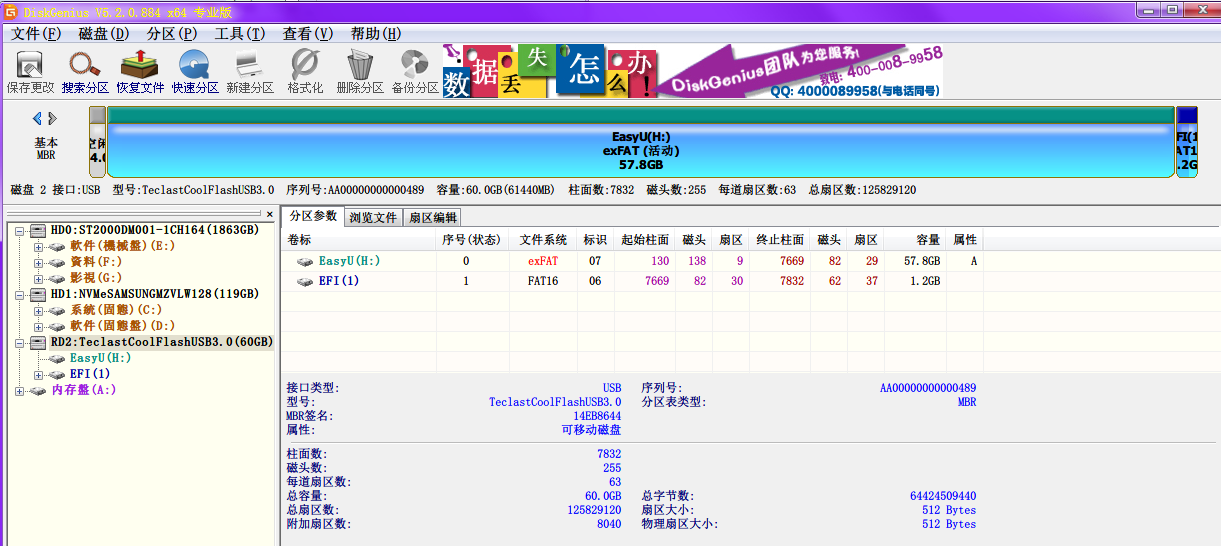Open the 分区(P) menu
The height and width of the screenshot is (546, 1221).
click(172, 33)
